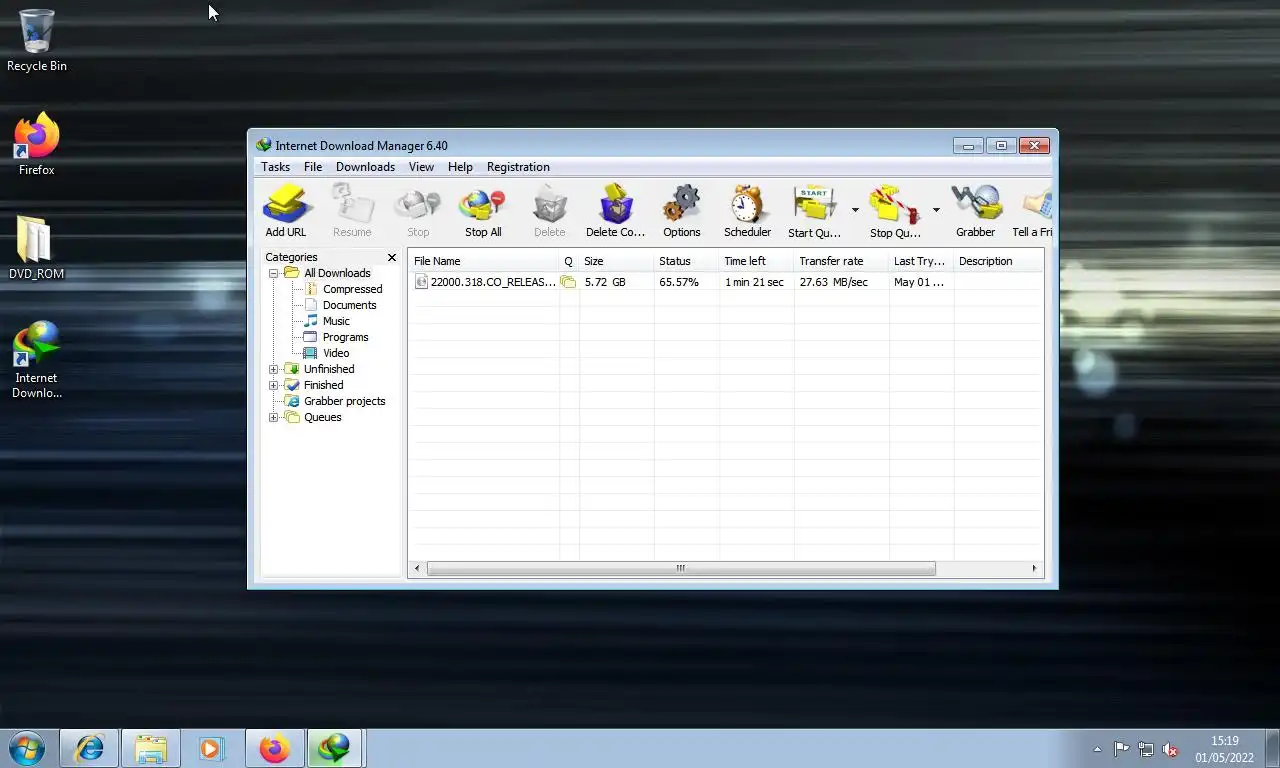Sort by File Name column header
Screen dimensions: 1280x768
point(484,261)
